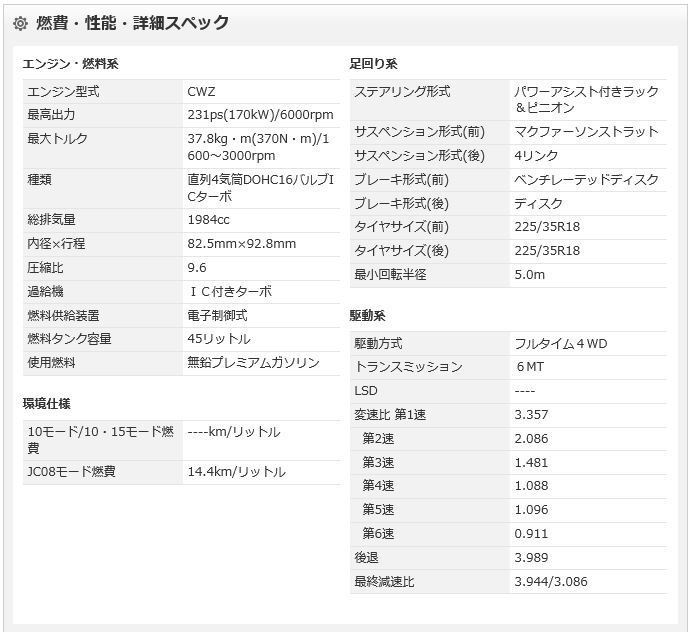Select fourth gear ratio 1.088
Screen dimensions: 688x632
pos(531,486)
